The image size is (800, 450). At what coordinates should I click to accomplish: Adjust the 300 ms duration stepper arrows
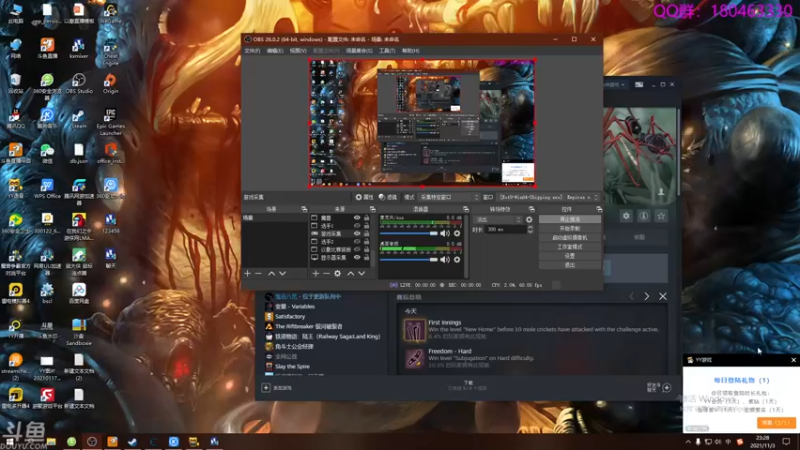(530, 230)
